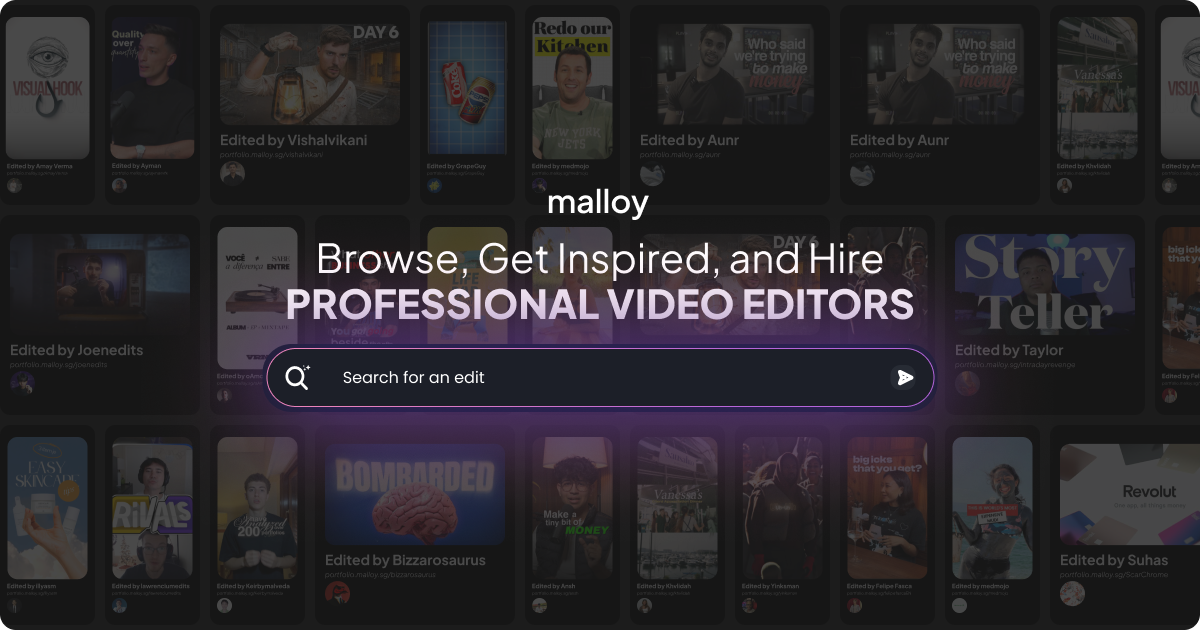
Task: Click Vishalvikani's profile avatar icon
Action: pos(232,172)
